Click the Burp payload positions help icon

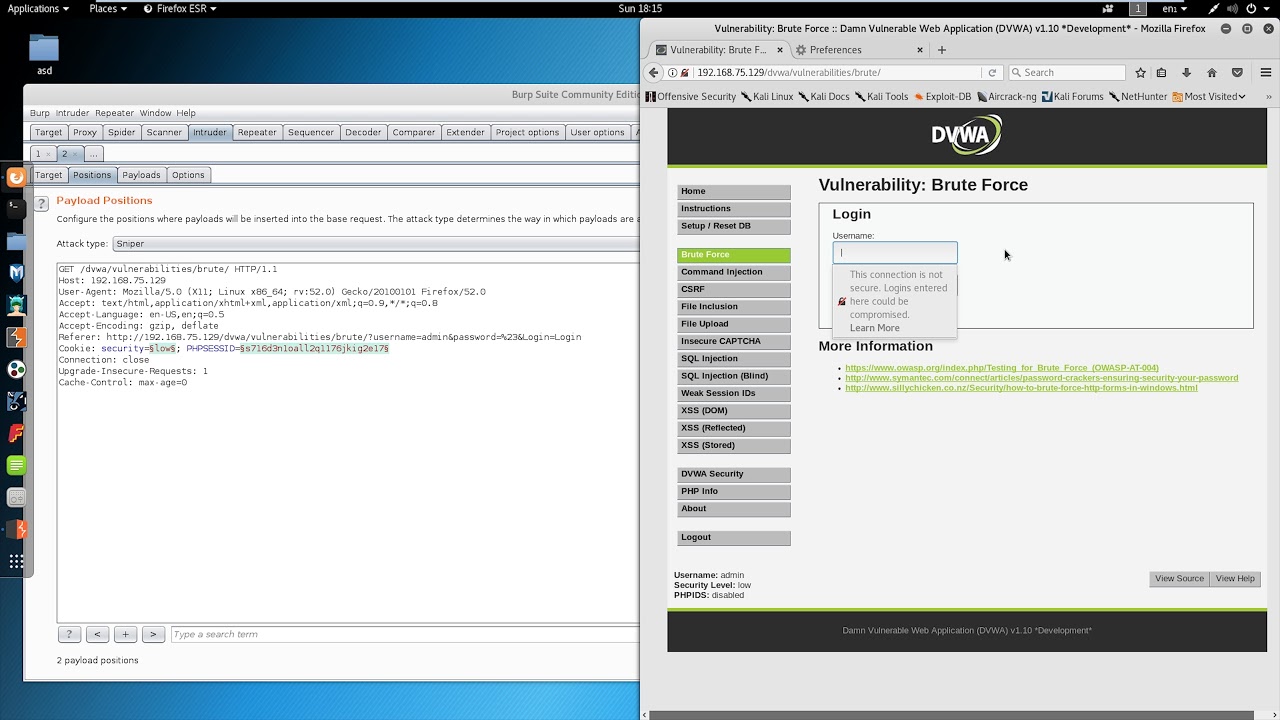point(41,203)
